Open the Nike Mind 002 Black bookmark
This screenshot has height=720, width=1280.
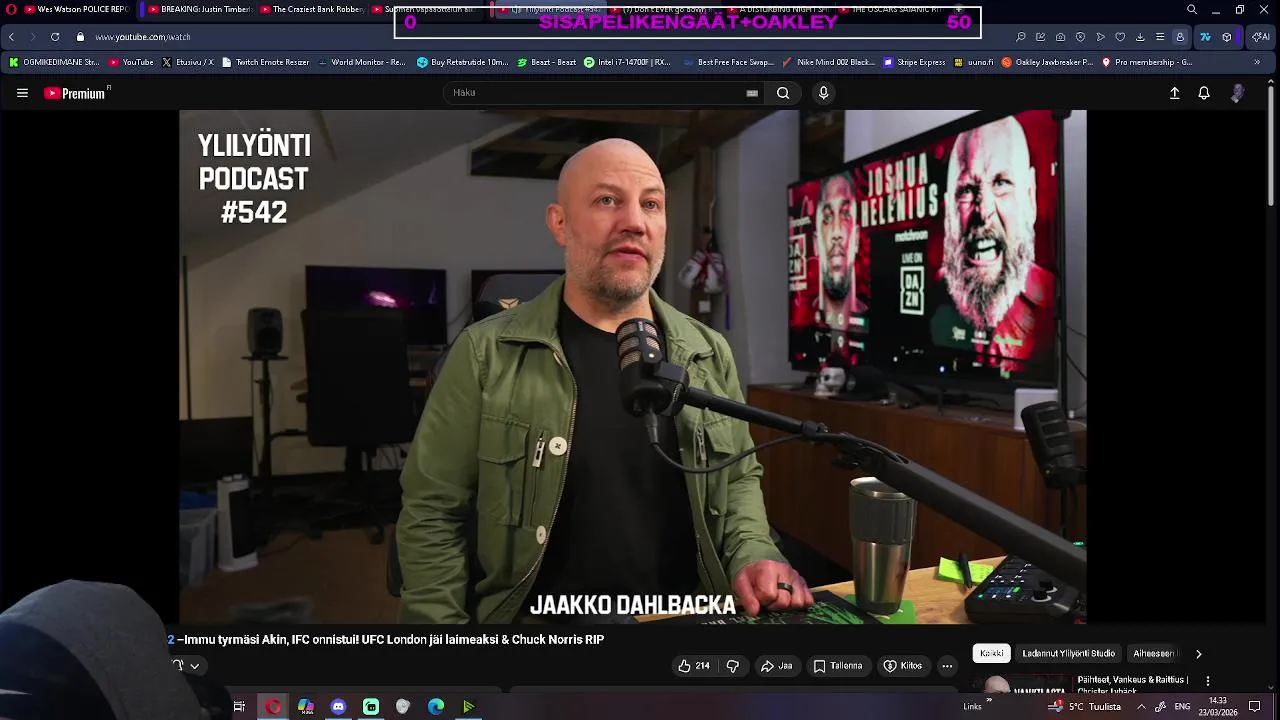coord(829,62)
